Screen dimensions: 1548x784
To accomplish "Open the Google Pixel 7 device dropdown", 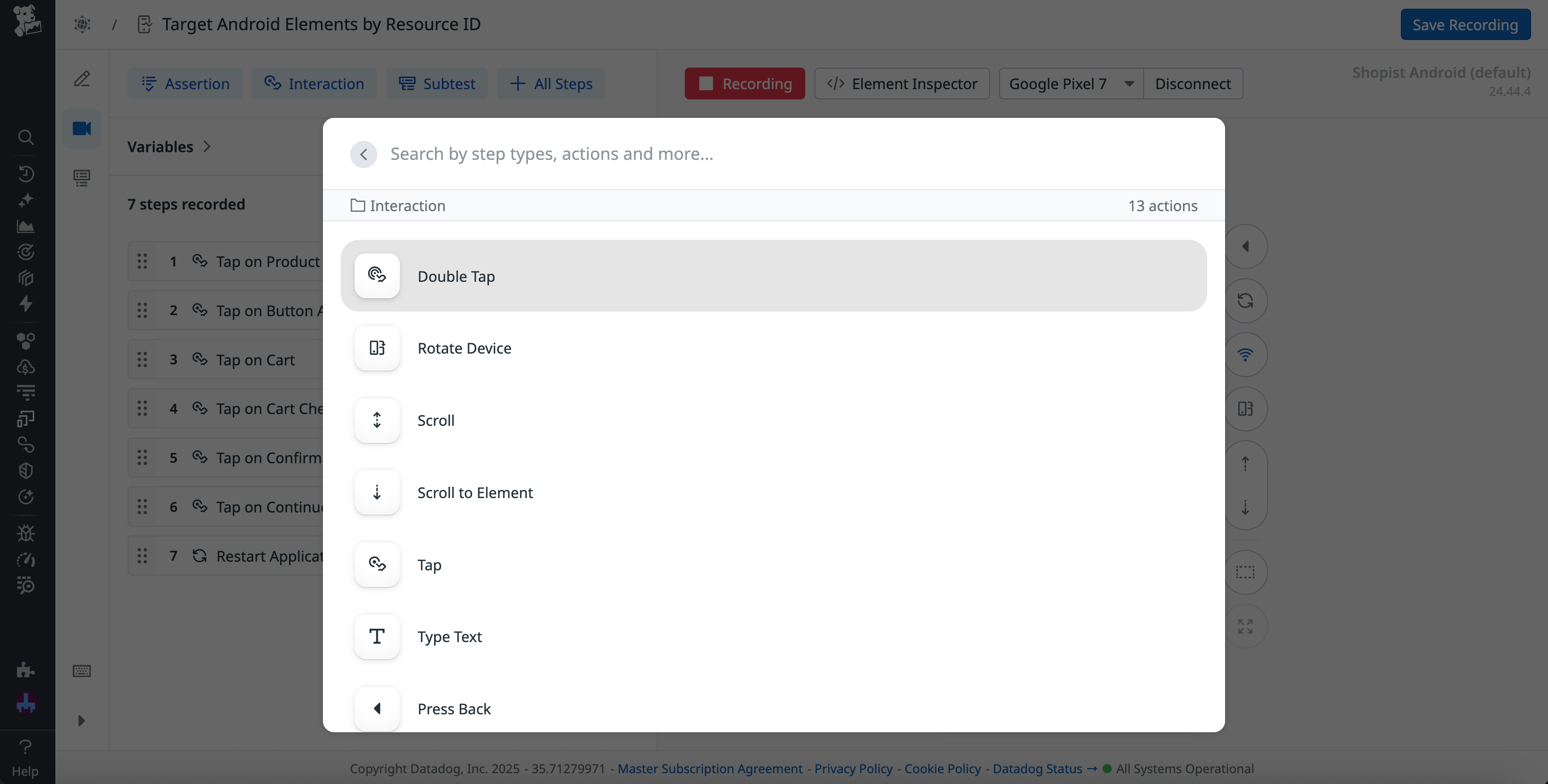I will [1069, 84].
